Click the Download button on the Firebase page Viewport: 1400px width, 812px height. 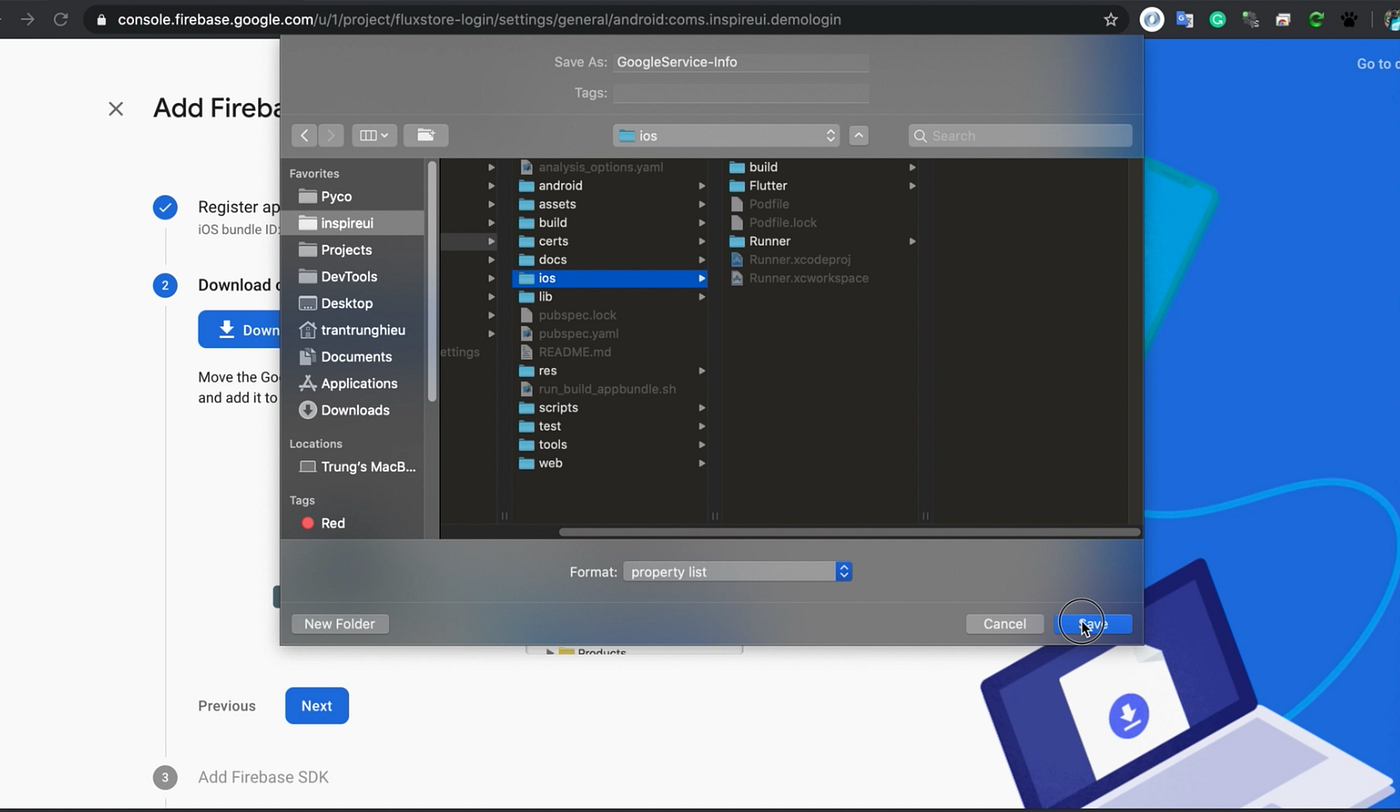click(x=240, y=330)
